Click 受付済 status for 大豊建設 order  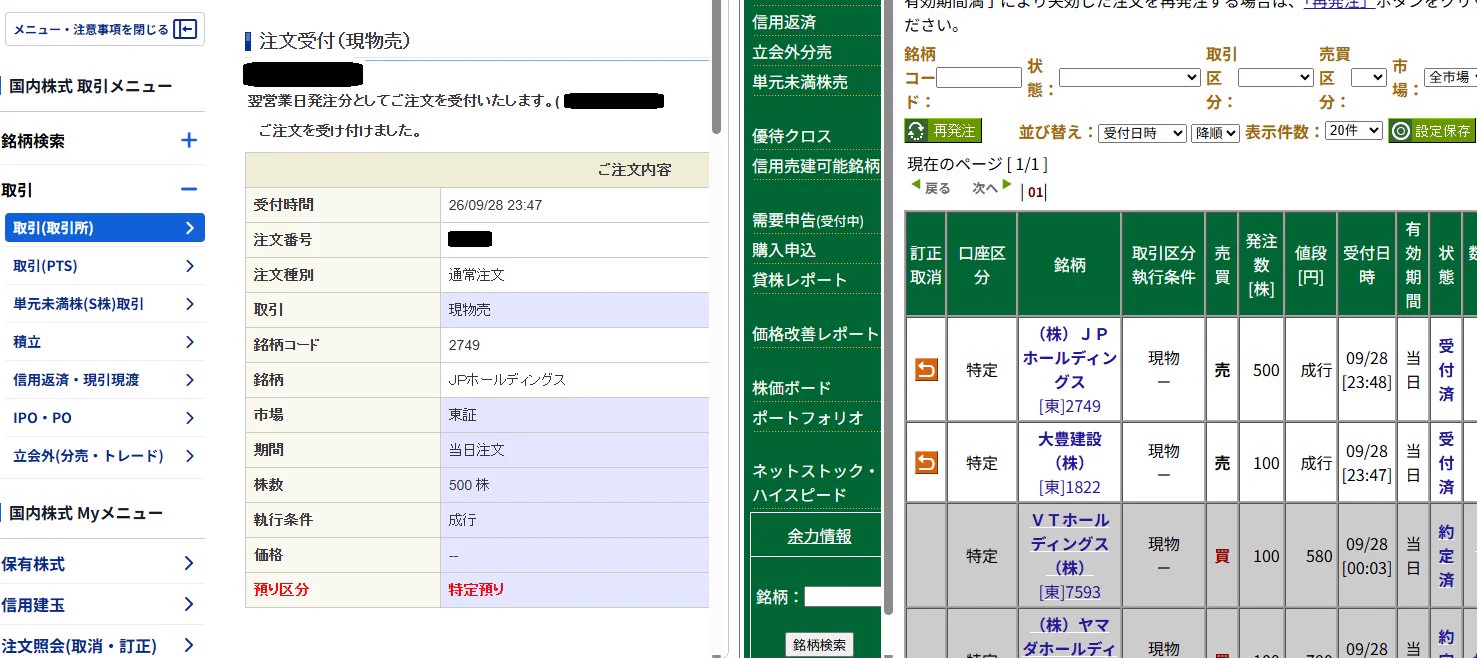point(1446,463)
